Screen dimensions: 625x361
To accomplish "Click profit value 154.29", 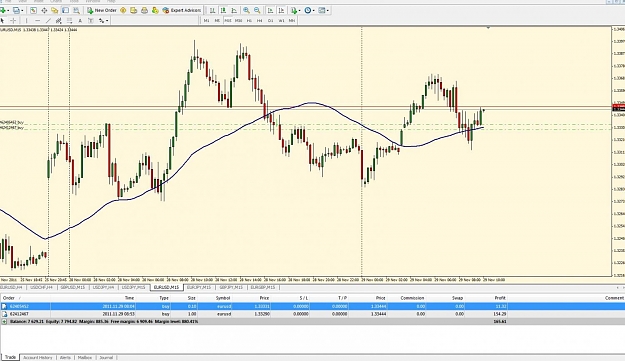I will [499, 314].
